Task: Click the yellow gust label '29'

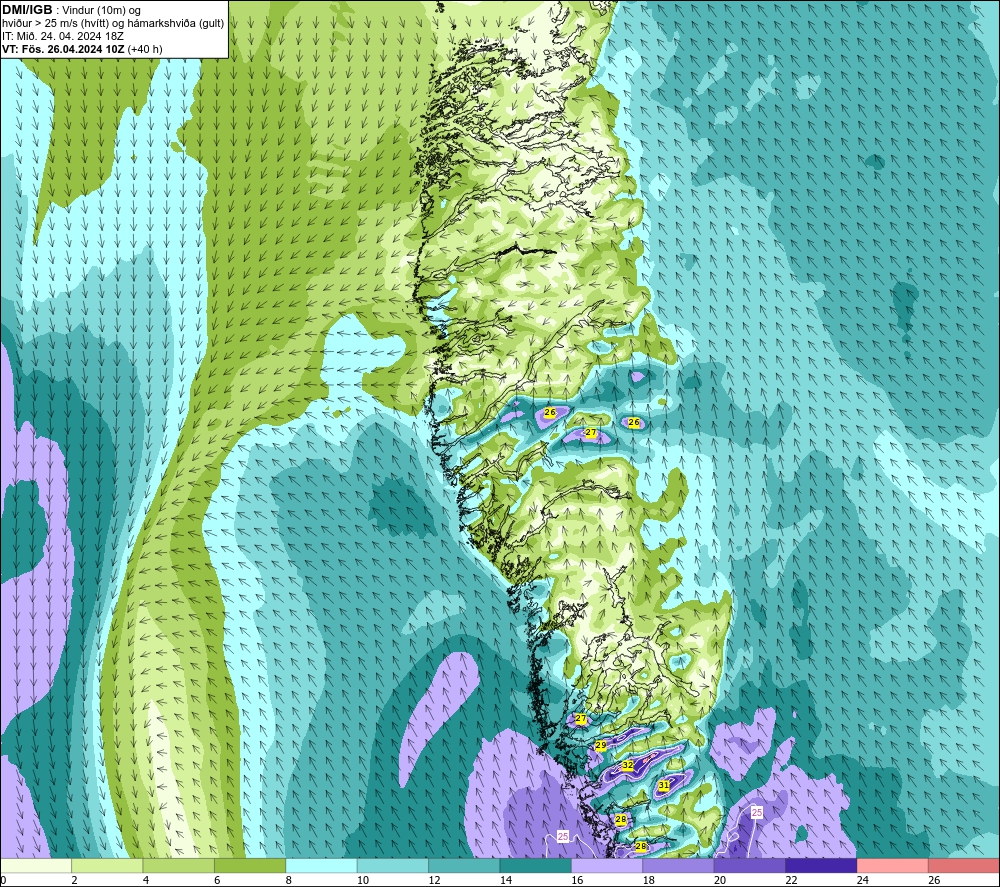Action: click(x=601, y=745)
